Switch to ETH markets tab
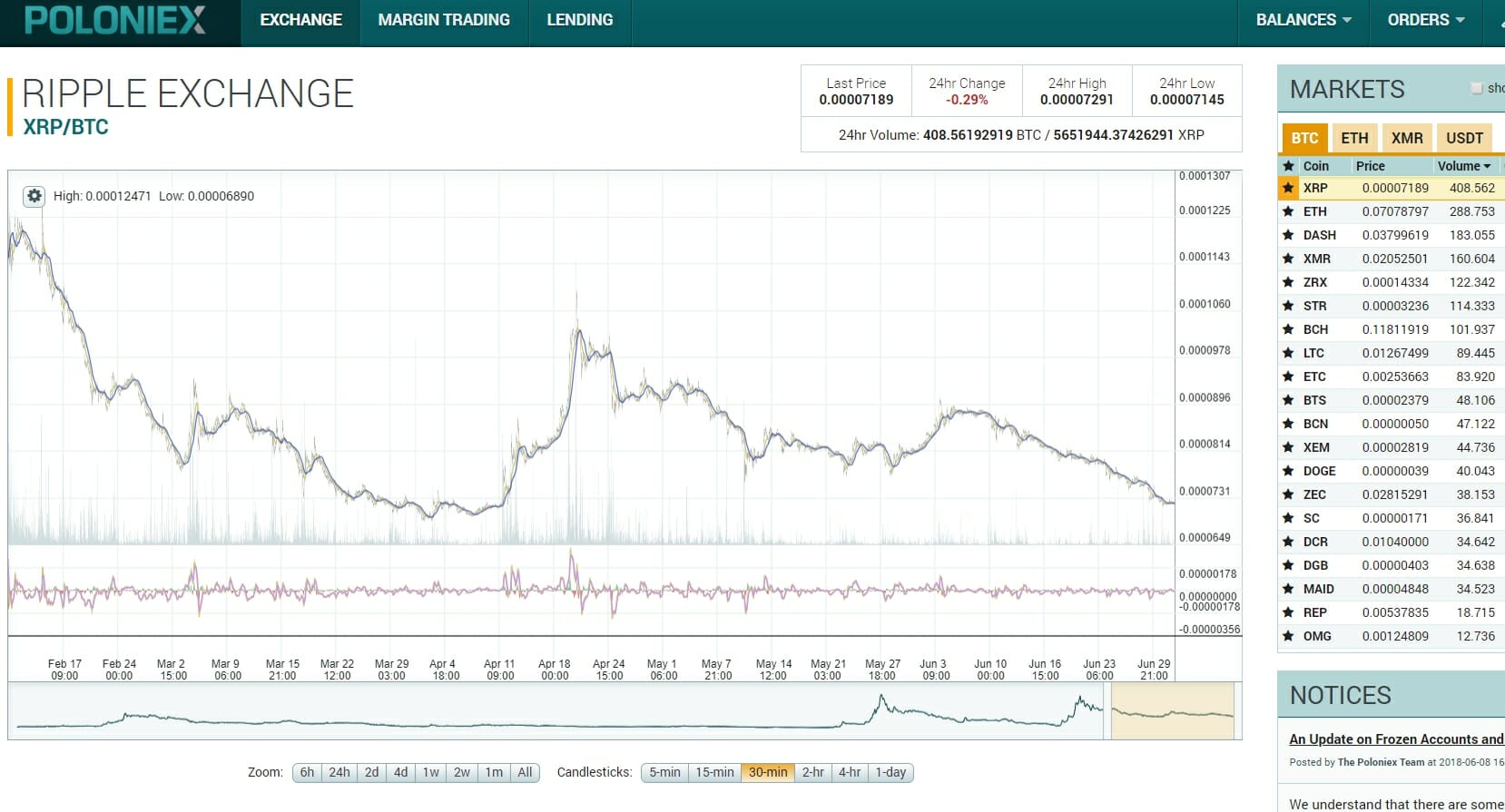 coord(1354,138)
